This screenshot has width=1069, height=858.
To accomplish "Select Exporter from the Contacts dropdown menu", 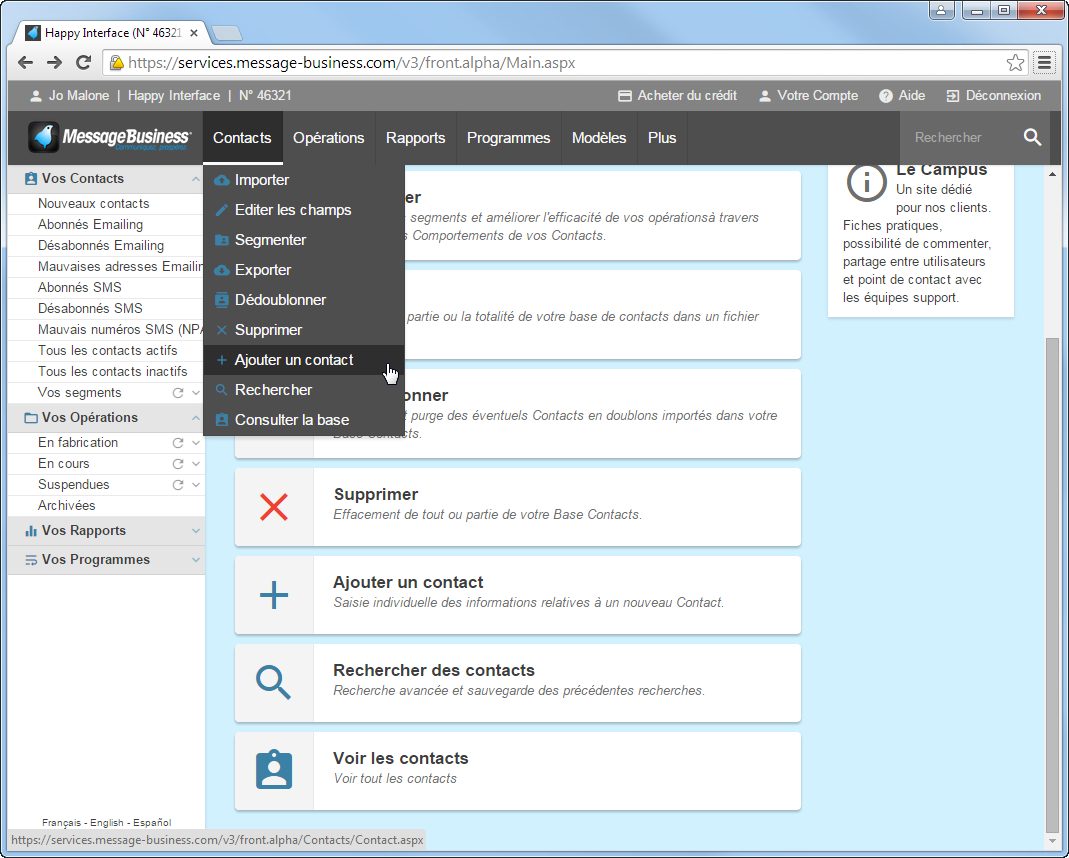I will (263, 270).
